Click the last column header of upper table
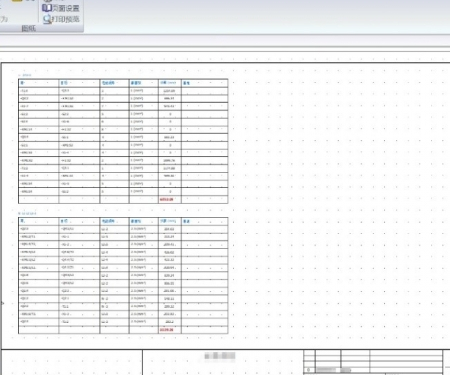Screen dimensions: 450x375 click(205, 83)
